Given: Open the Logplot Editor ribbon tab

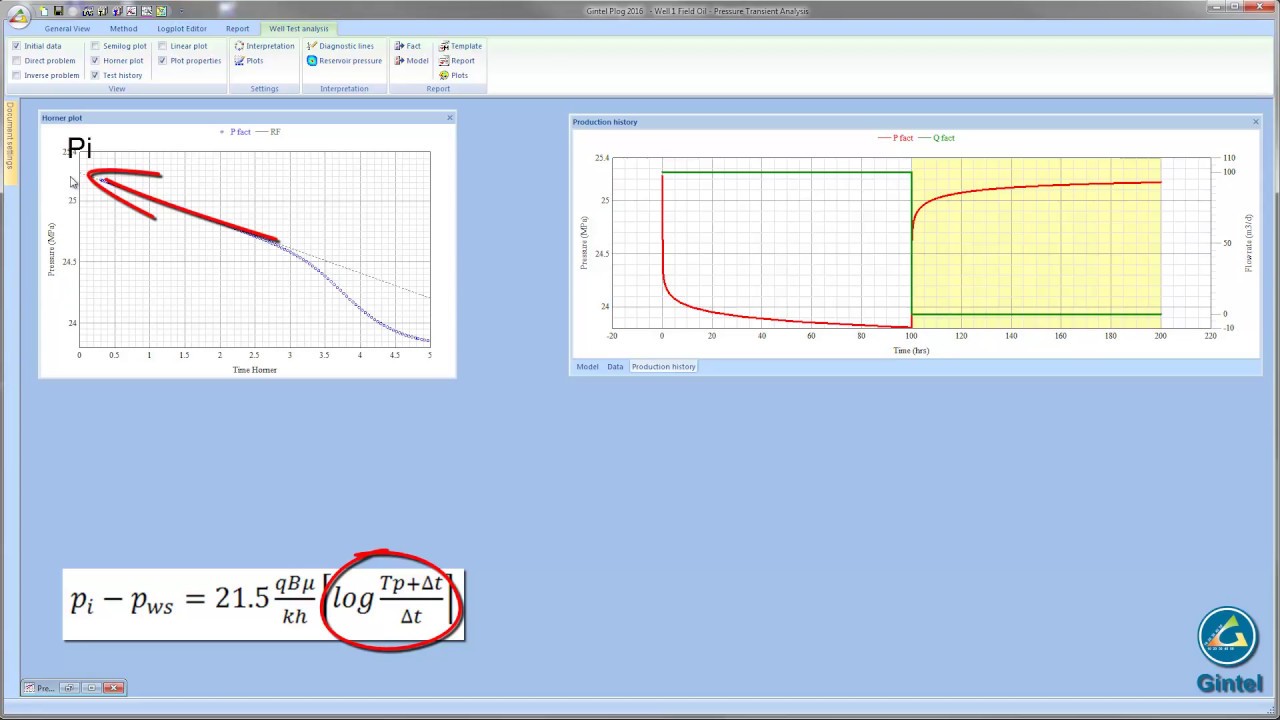Looking at the screenshot, I should point(182,29).
